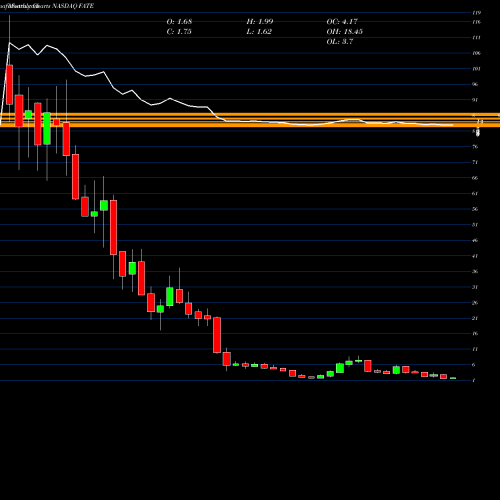Click the '116' price axis label
This screenshot has height=500, width=500.
coord(476,22)
